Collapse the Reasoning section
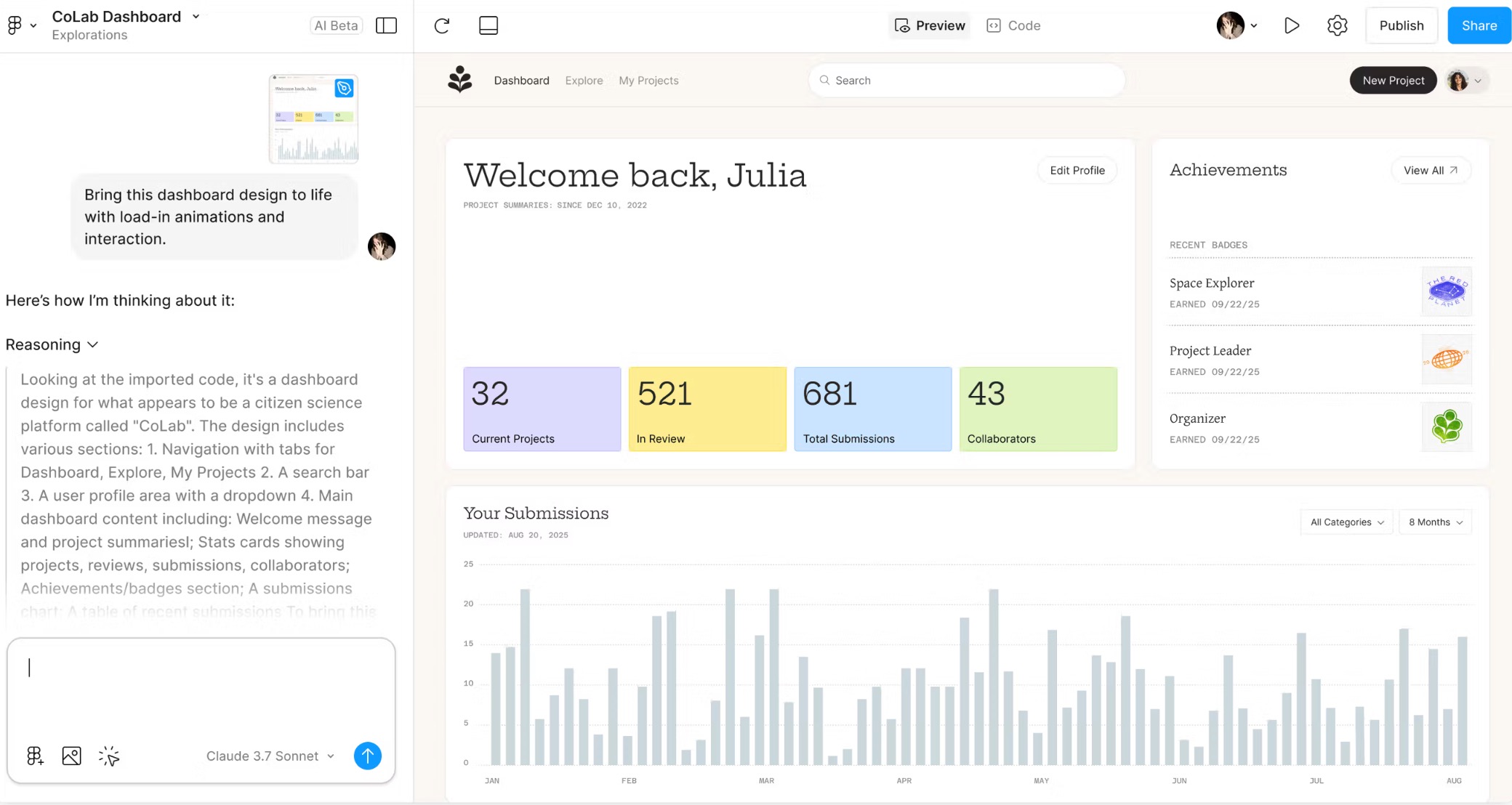1512x805 pixels. (x=52, y=344)
